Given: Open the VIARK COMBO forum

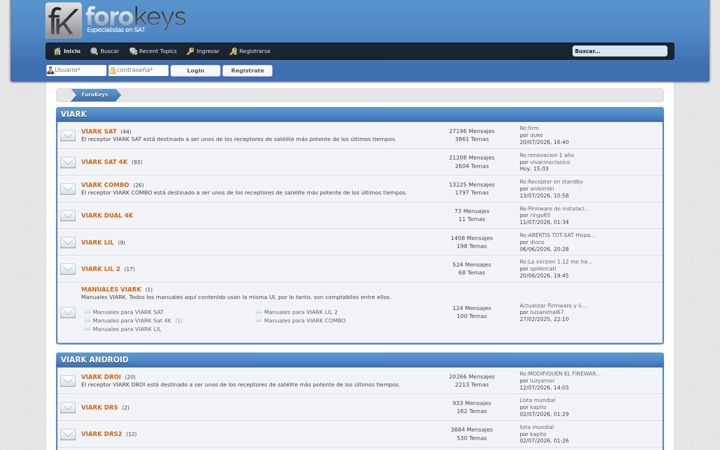Looking at the screenshot, I should (x=105, y=185).
